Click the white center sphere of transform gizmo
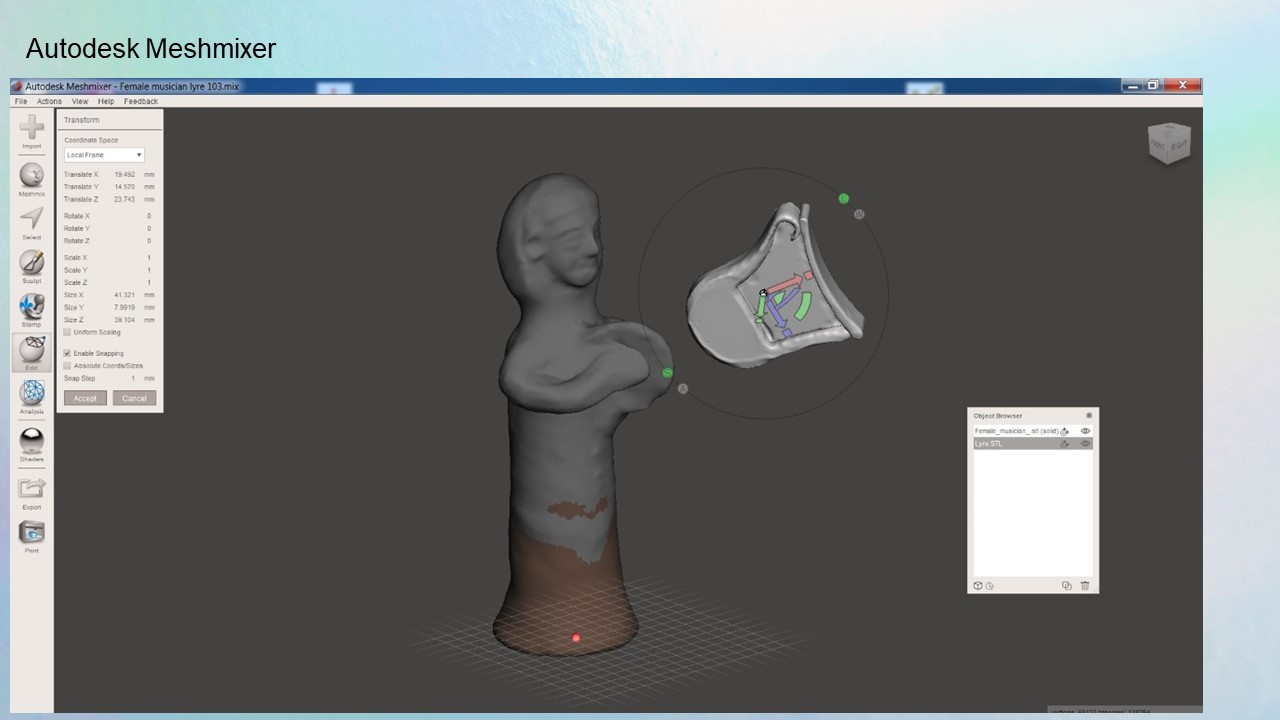1280x720 pixels. tap(763, 294)
